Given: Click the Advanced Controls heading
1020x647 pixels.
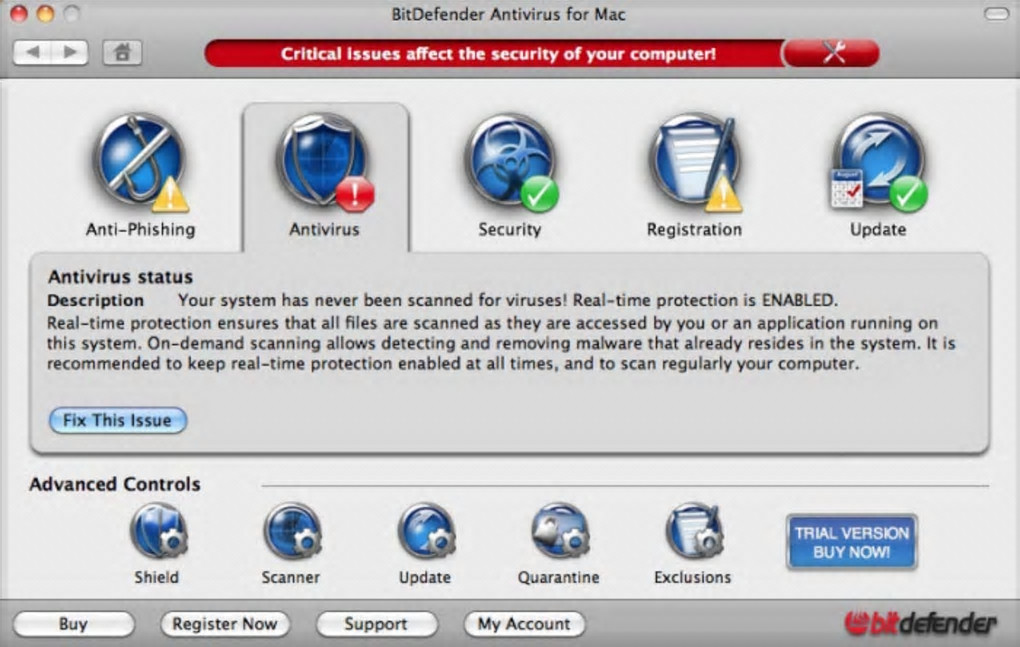Looking at the screenshot, I should (114, 484).
